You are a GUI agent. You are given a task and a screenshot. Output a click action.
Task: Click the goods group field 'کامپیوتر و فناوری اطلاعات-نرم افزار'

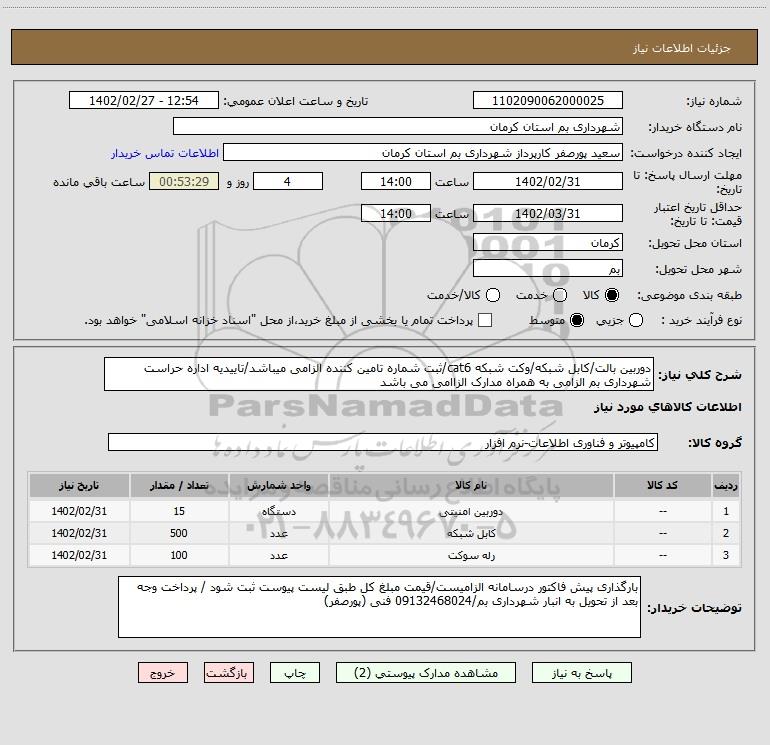(383, 442)
